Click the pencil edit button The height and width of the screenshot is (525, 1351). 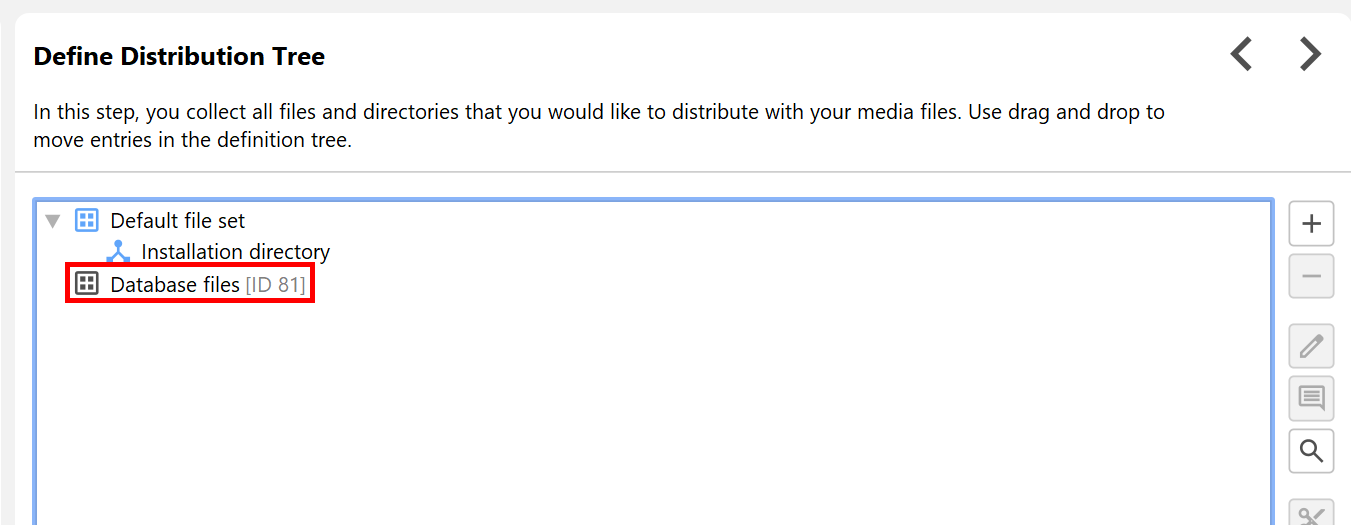[1311, 346]
